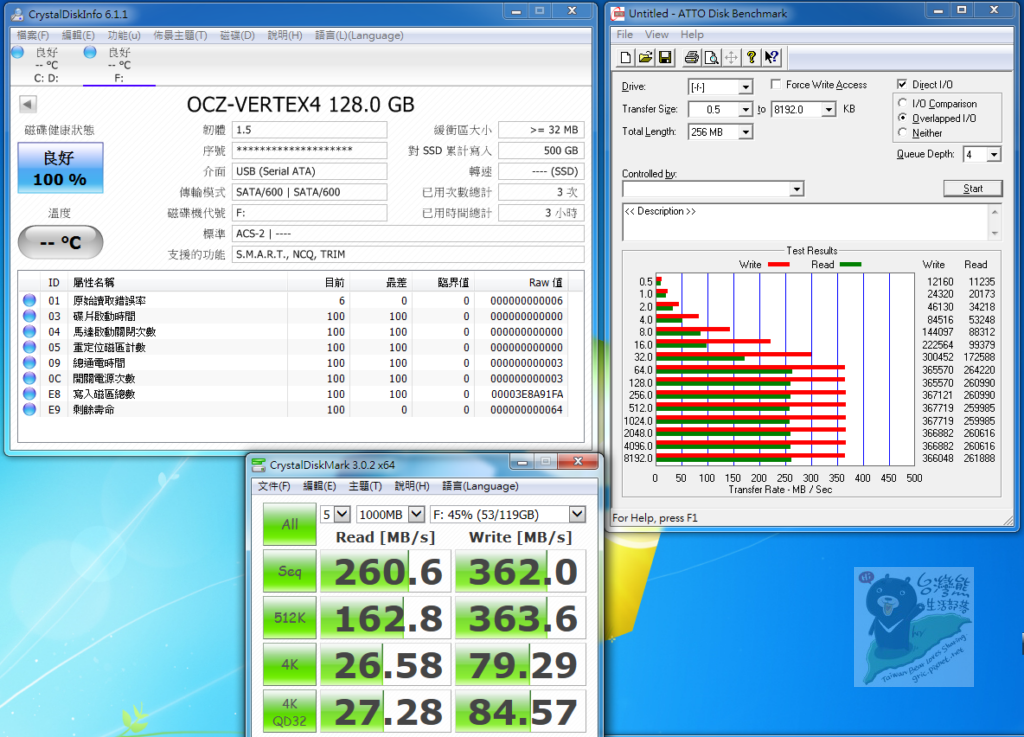
Task: Click the Save floppy disk icon
Action: coord(665,57)
